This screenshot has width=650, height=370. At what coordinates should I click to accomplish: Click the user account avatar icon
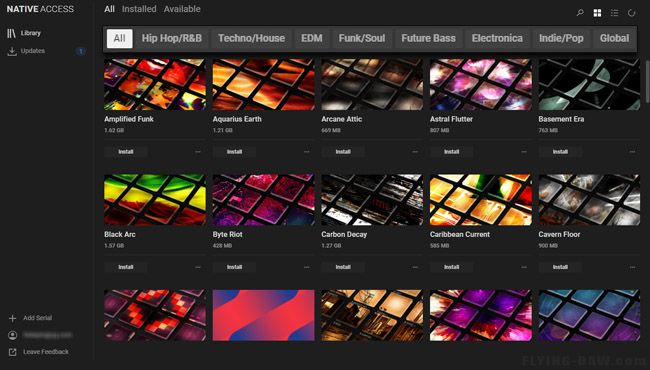click(x=12, y=335)
